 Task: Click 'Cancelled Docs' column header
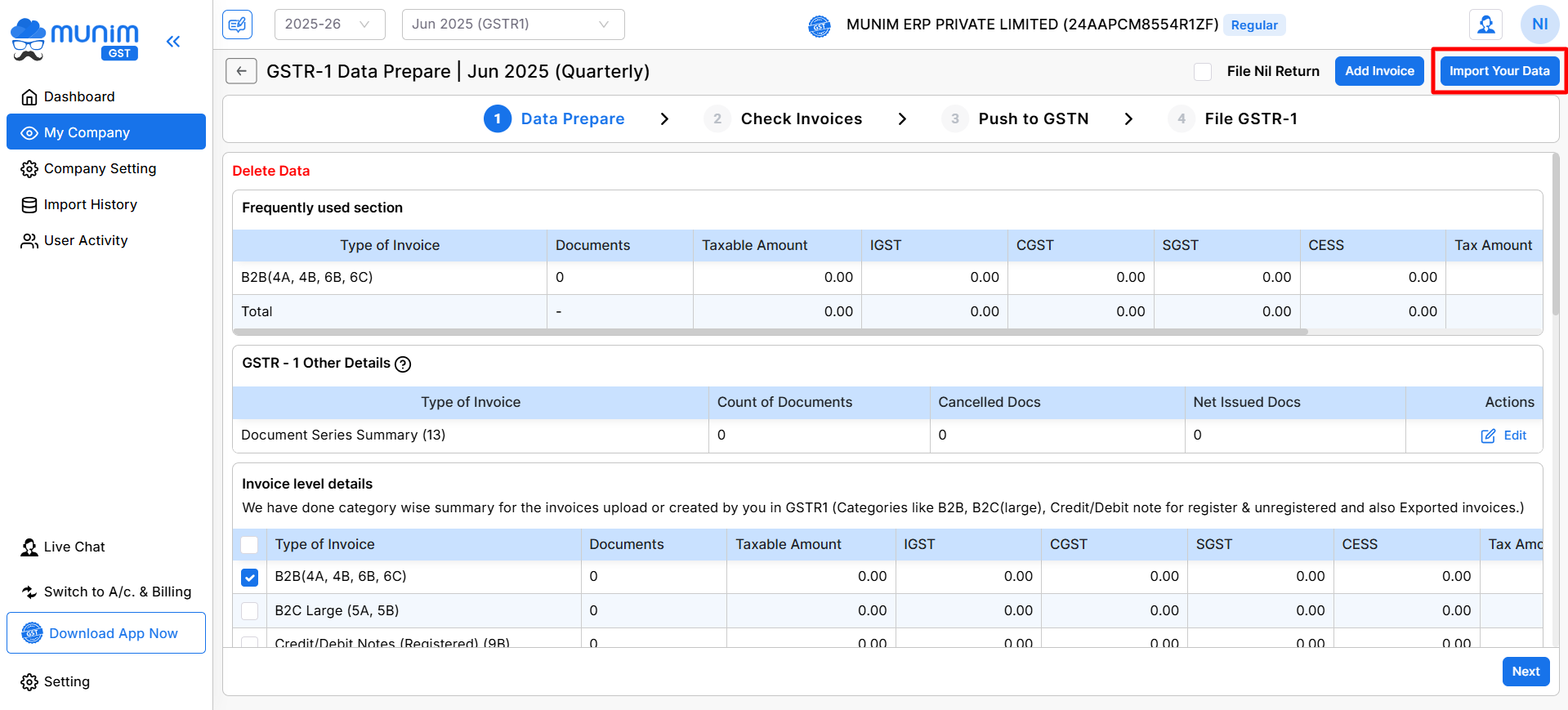pyautogui.click(x=989, y=403)
